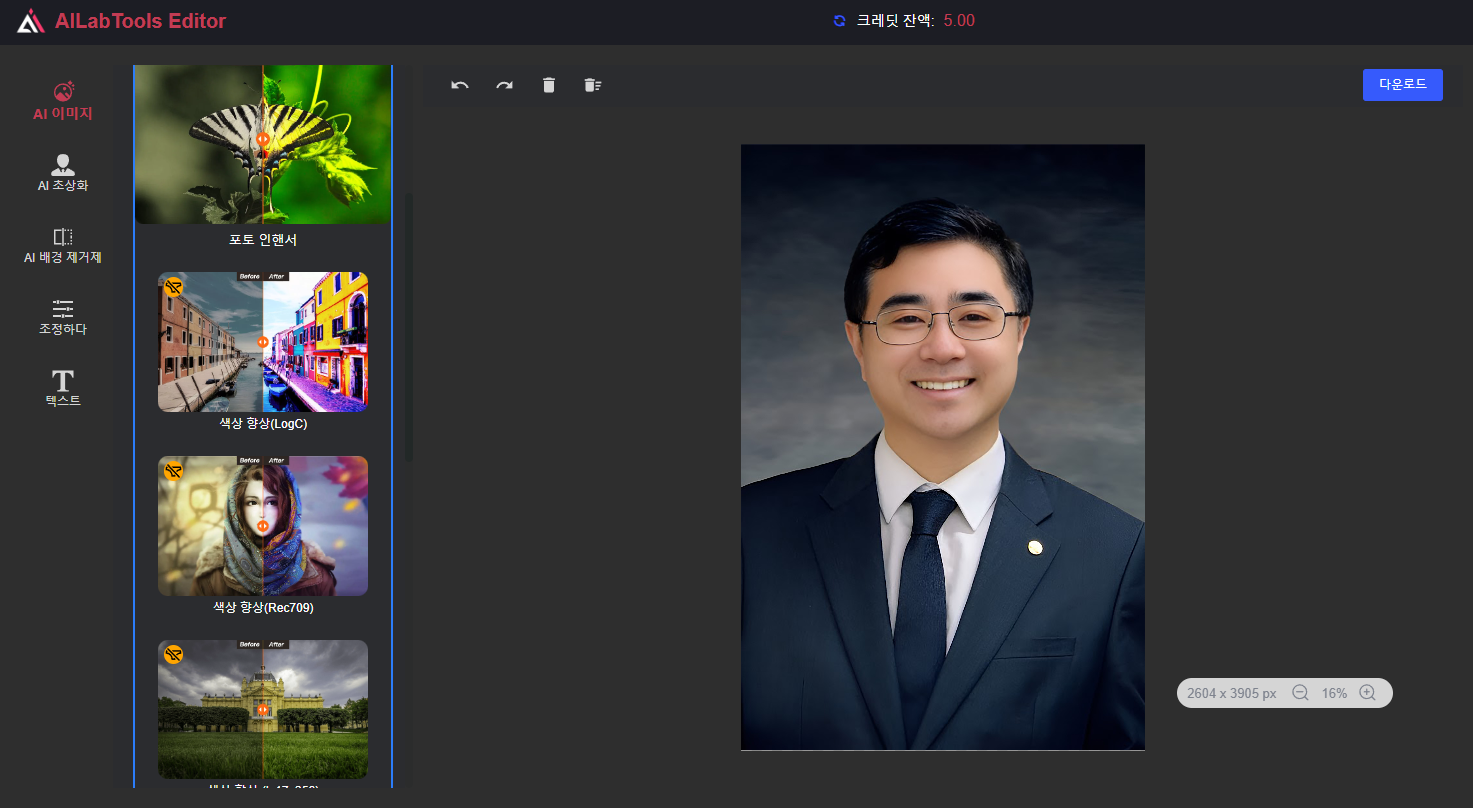The height and width of the screenshot is (808, 1473).
Task: Zoom in the canvas view
Action: [1368, 693]
